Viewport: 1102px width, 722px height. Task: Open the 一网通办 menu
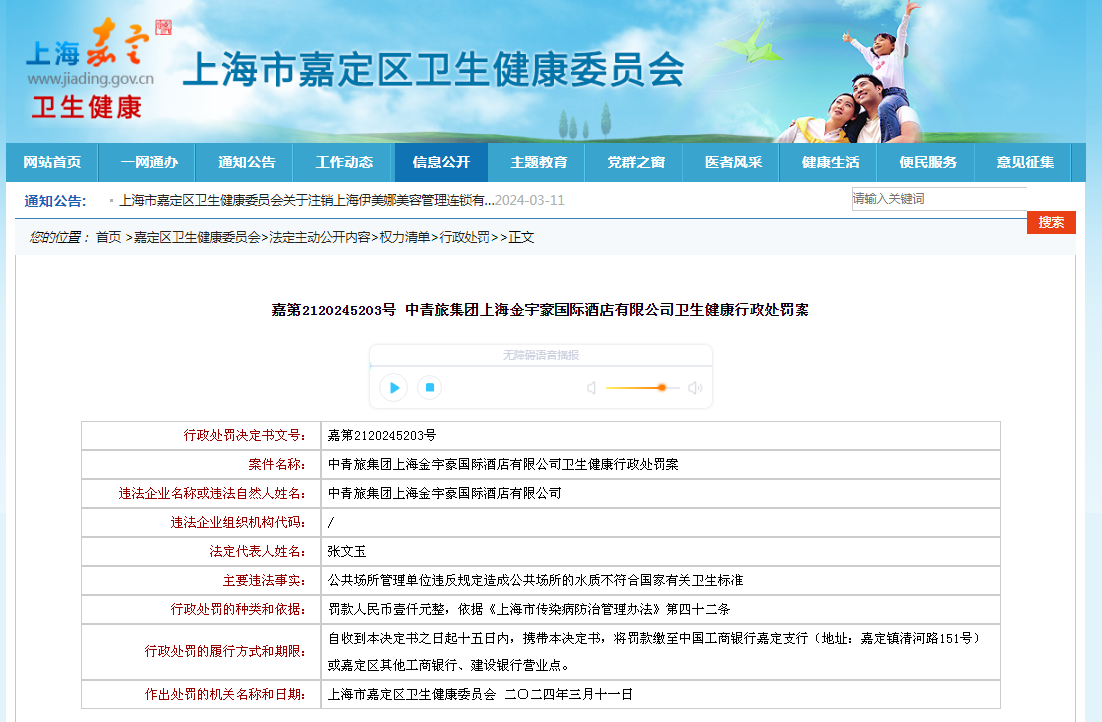[149, 162]
